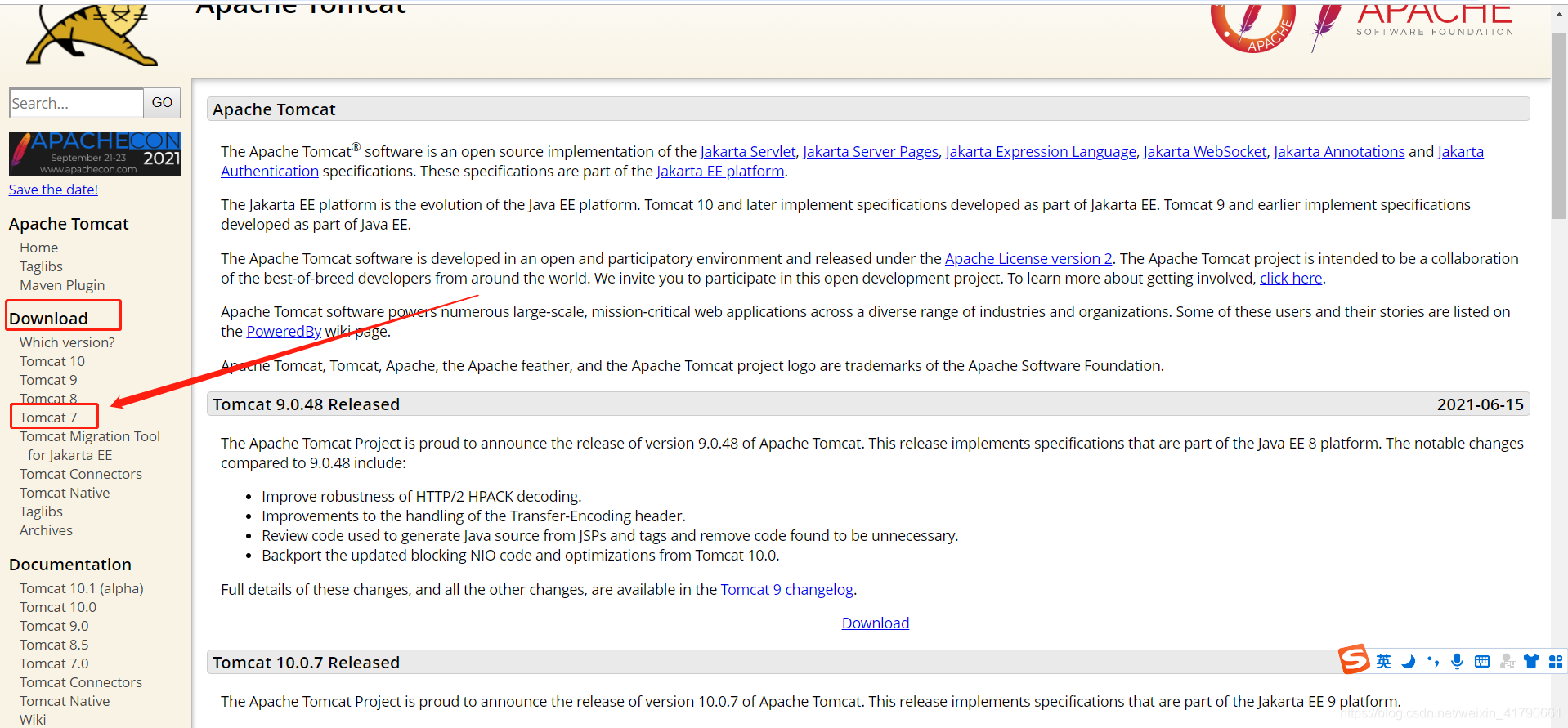Follow the Jakarta Servlet link
This screenshot has height=728, width=1568.
[748, 151]
